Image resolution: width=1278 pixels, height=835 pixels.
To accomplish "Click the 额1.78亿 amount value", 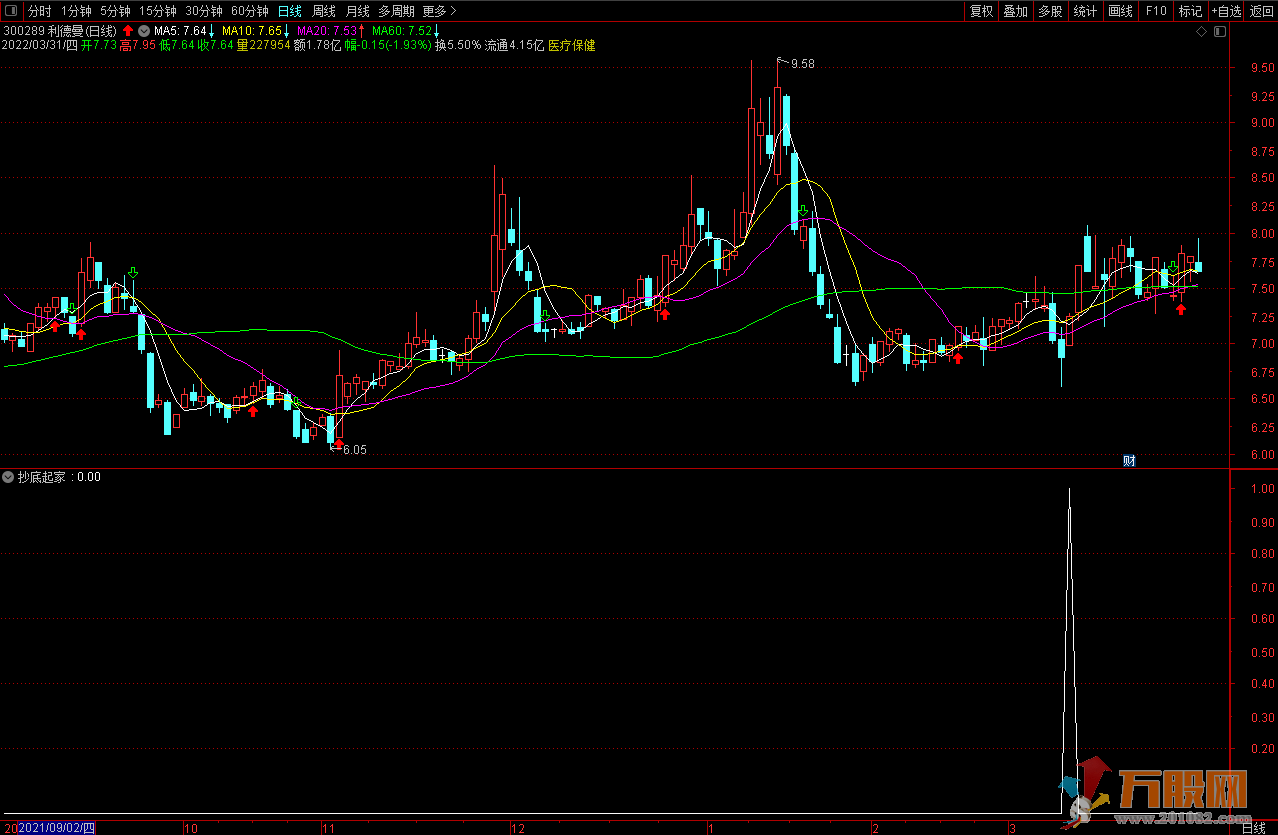I will (317, 45).
